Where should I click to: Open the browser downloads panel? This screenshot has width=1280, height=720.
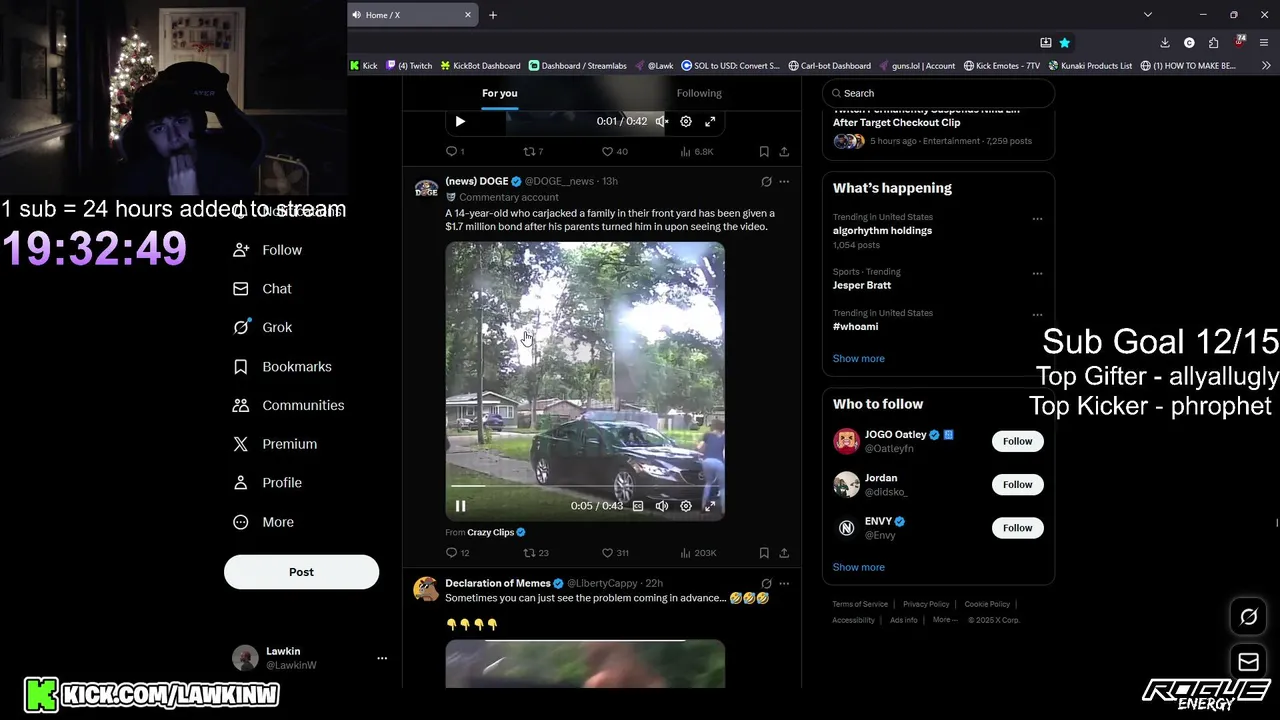[1165, 43]
